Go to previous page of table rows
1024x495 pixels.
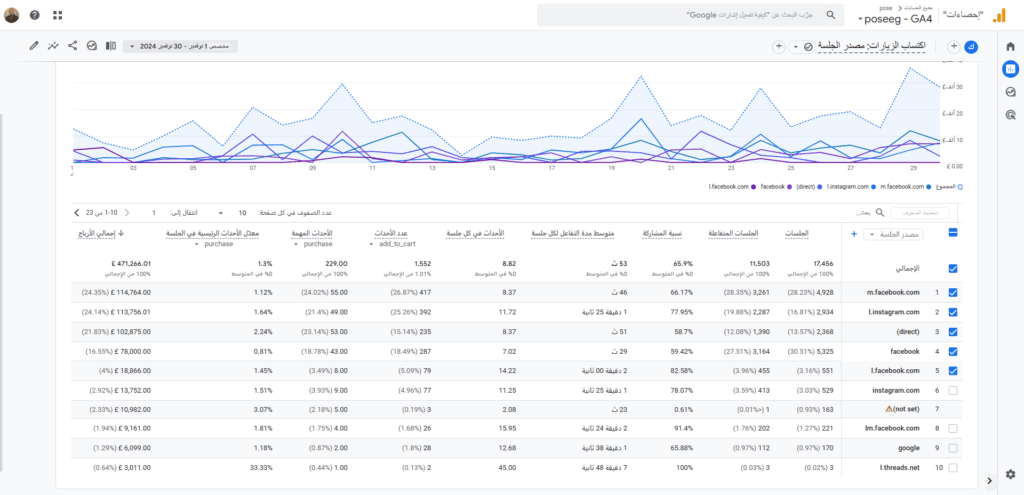(x=127, y=212)
